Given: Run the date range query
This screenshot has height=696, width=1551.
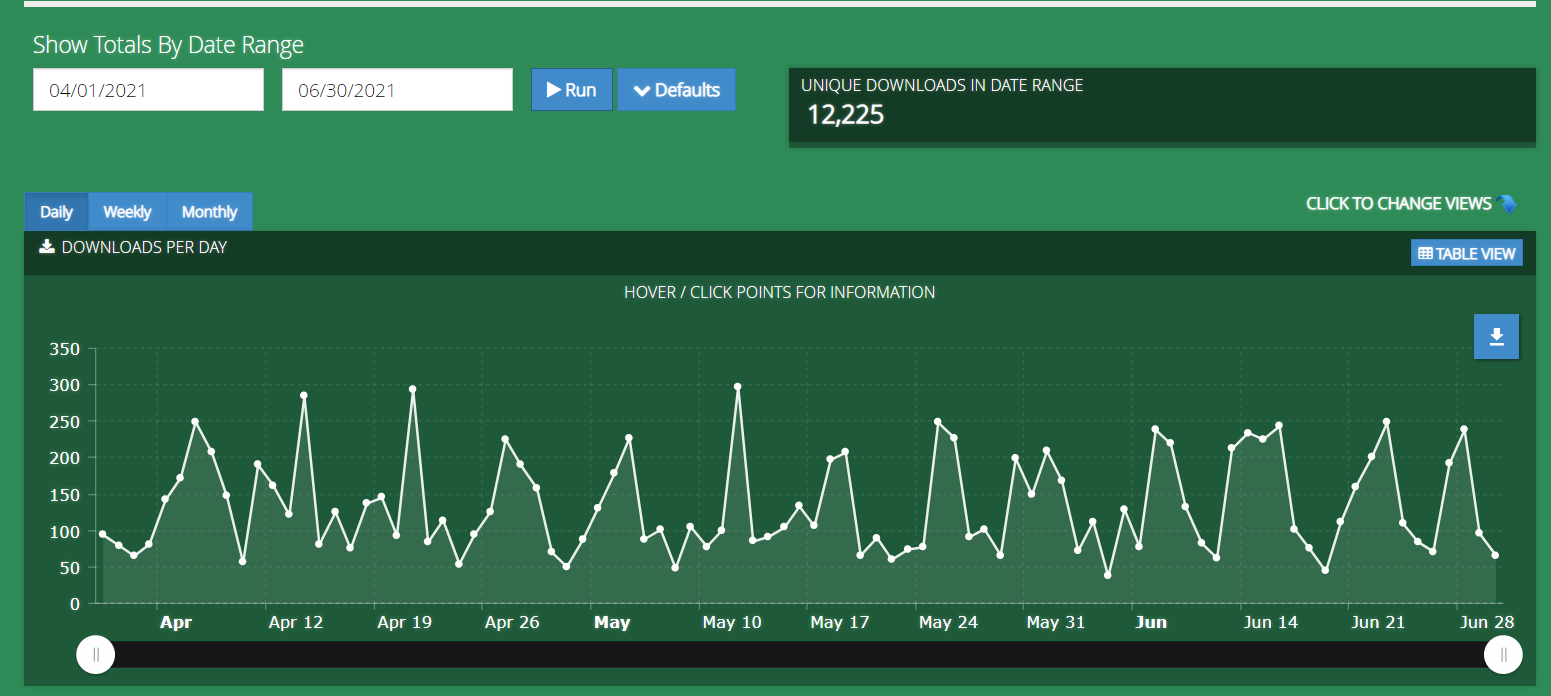Looking at the screenshot, I should (572, 90).
